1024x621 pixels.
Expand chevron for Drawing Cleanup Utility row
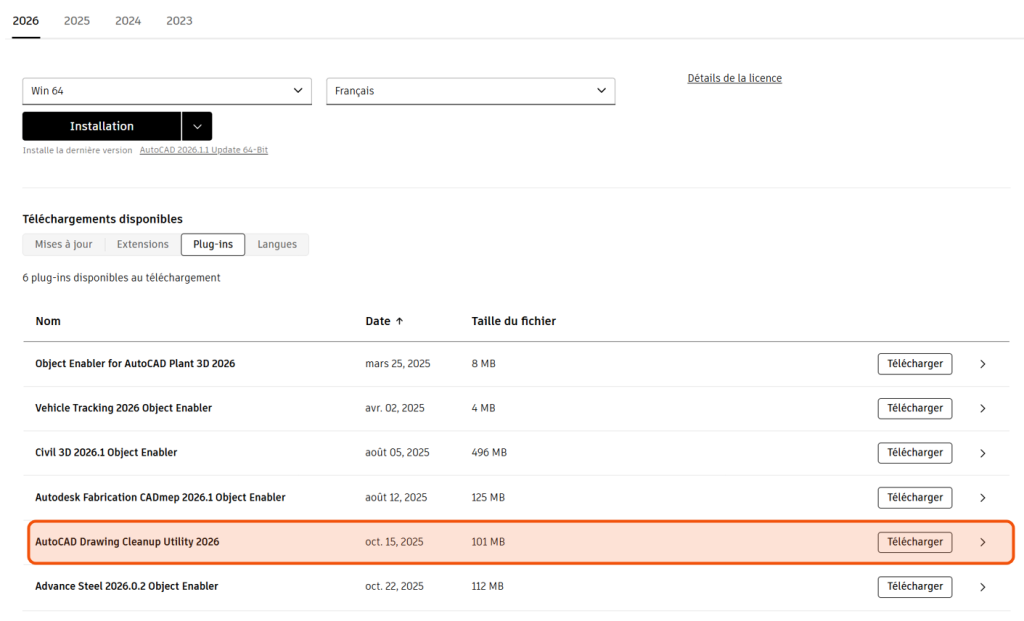(982, 543)
